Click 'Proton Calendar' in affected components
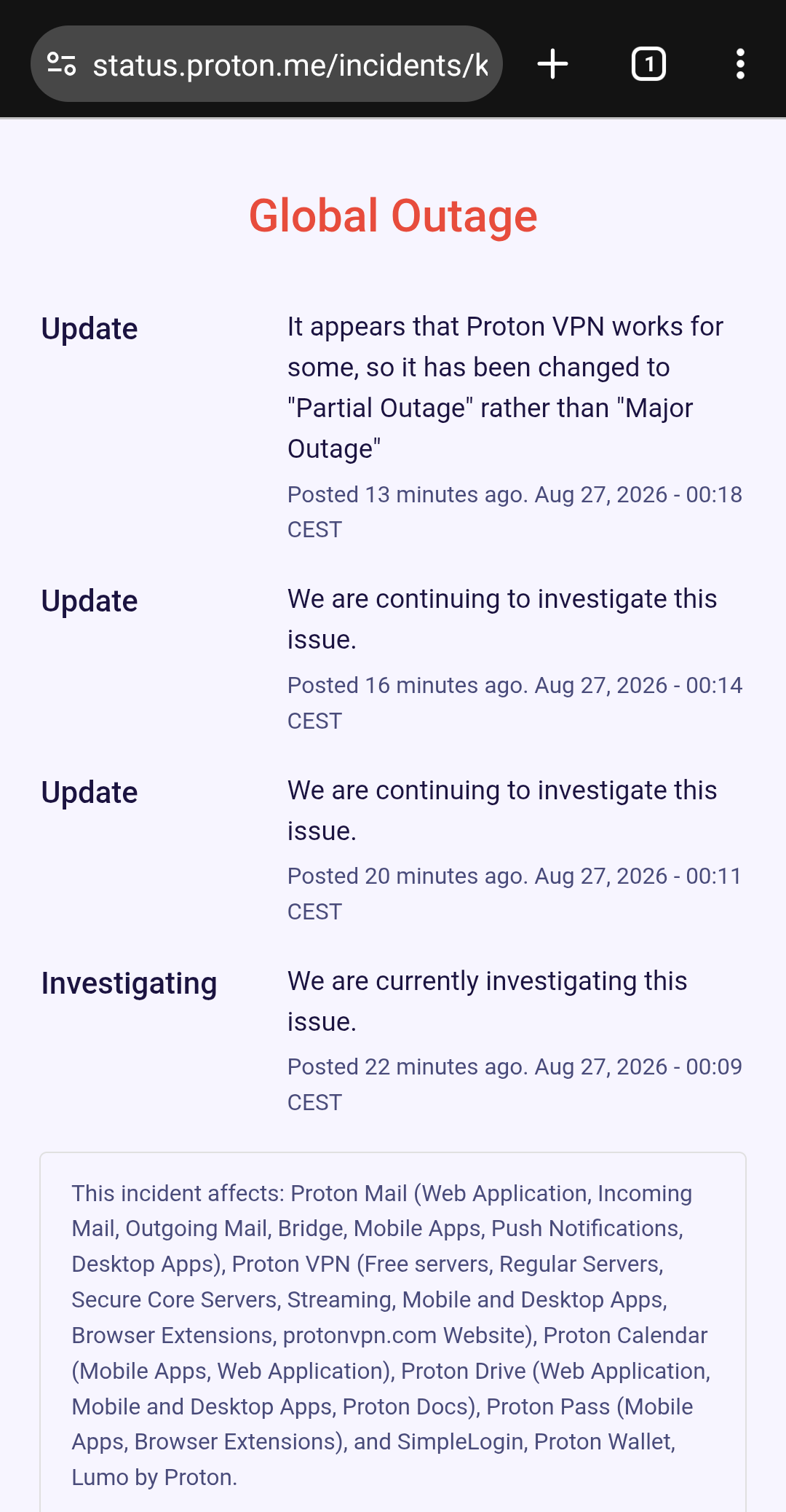The image size is (786, 1512). click(625, 1336)
